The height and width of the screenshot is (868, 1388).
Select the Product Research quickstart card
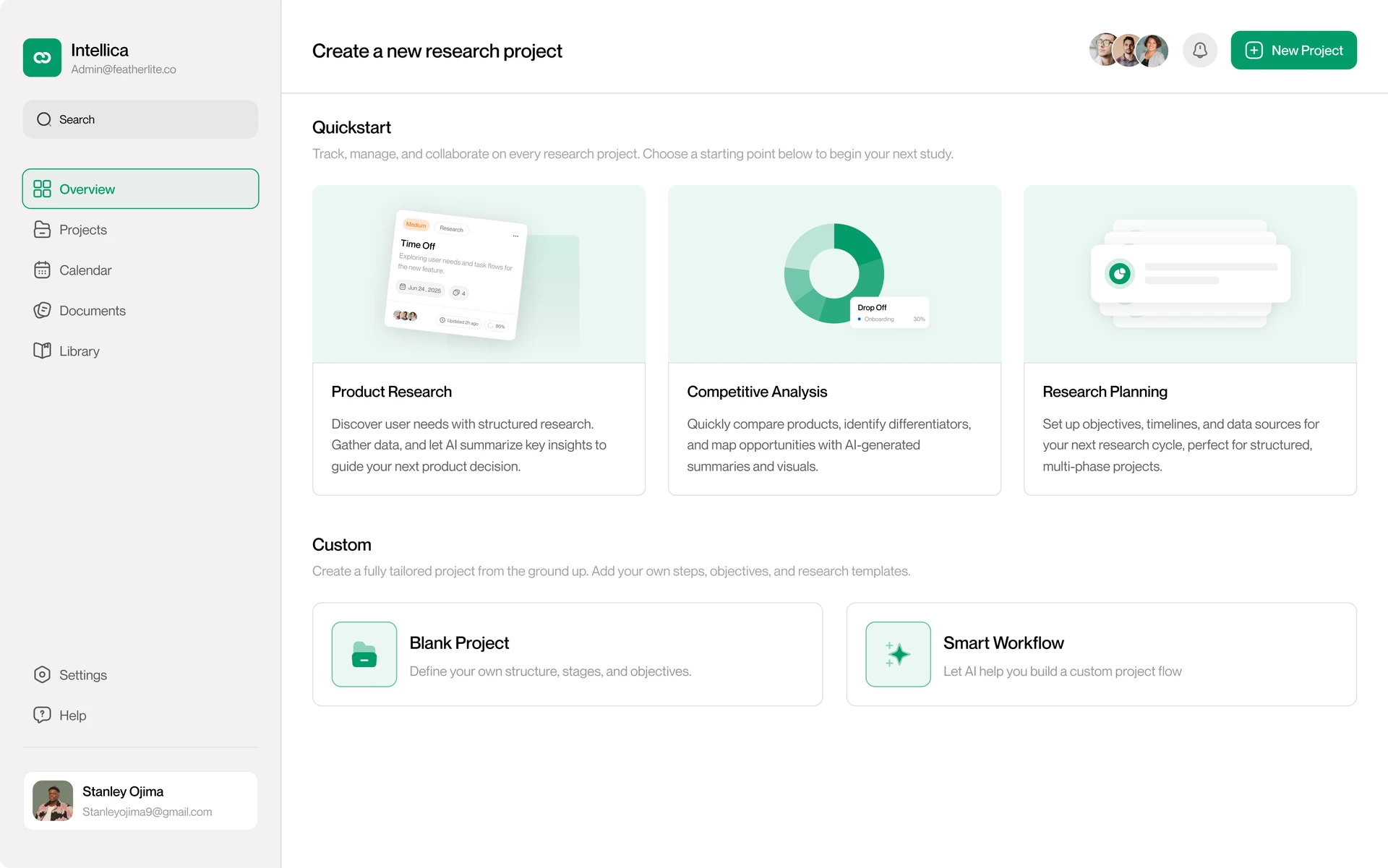click(479, 340)
